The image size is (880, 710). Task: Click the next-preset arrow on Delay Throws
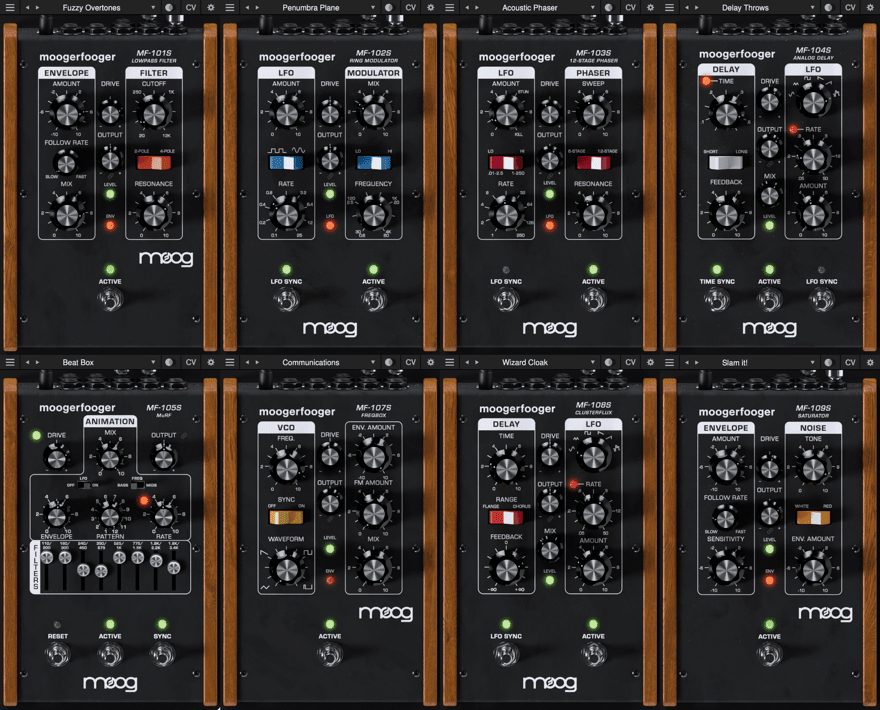tap(698, 7)
